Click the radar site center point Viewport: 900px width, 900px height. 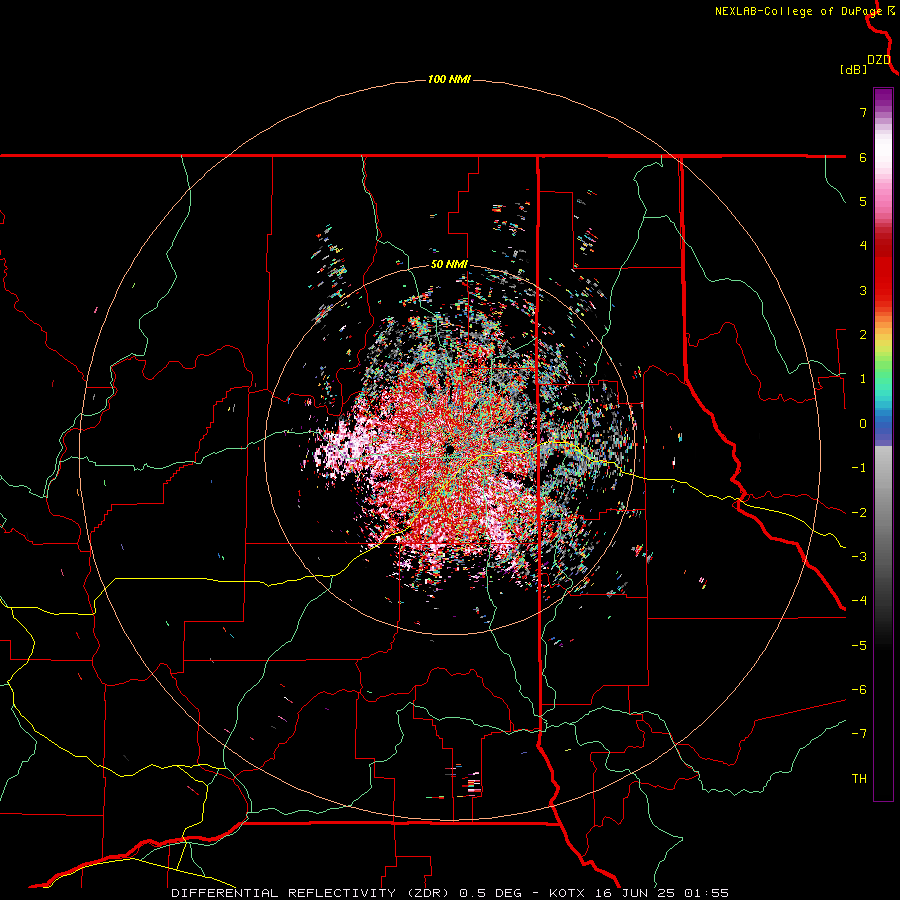[449, 449]
